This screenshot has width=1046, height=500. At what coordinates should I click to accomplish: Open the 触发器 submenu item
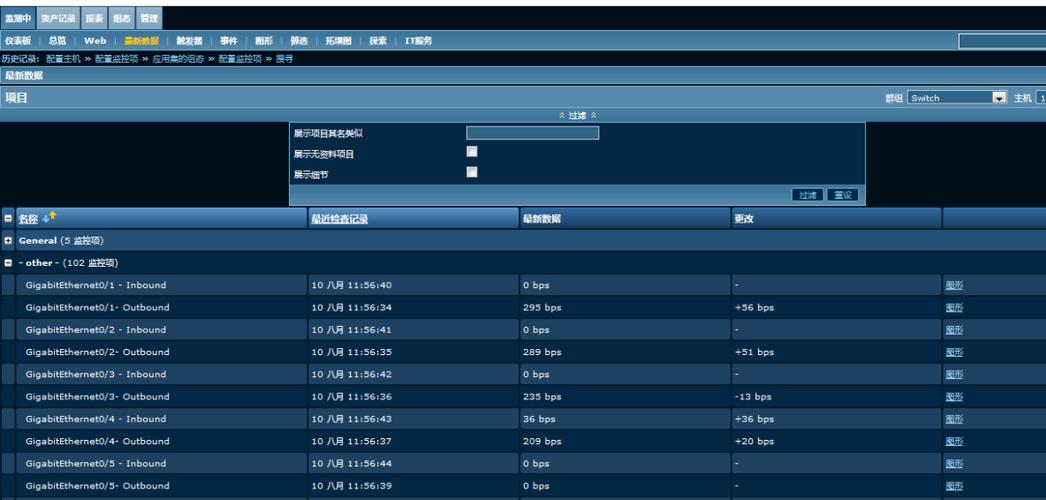tap(189, 41)
